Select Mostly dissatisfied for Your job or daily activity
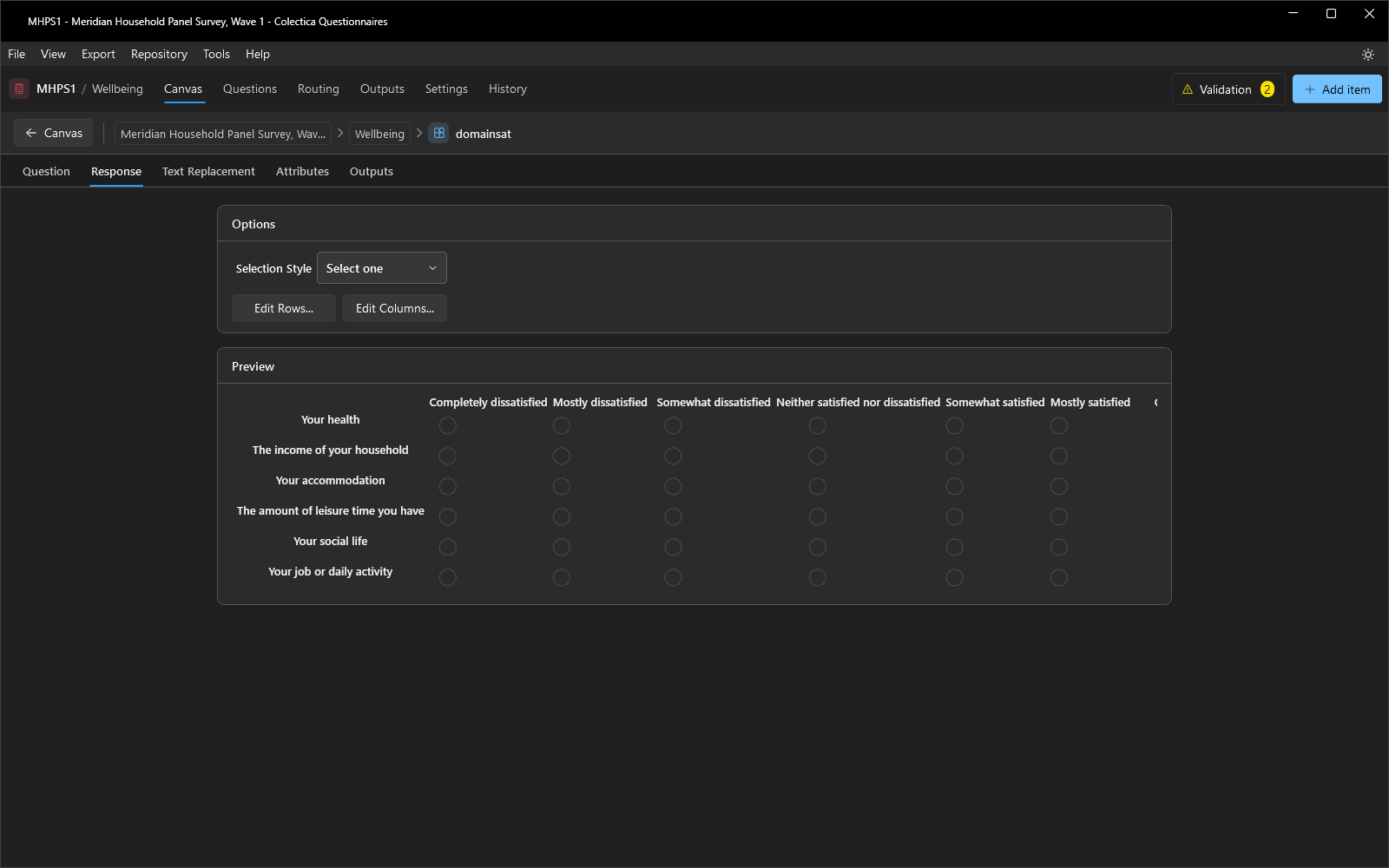The height and width of the screenshot is (868, 1389). pos(562,577)
